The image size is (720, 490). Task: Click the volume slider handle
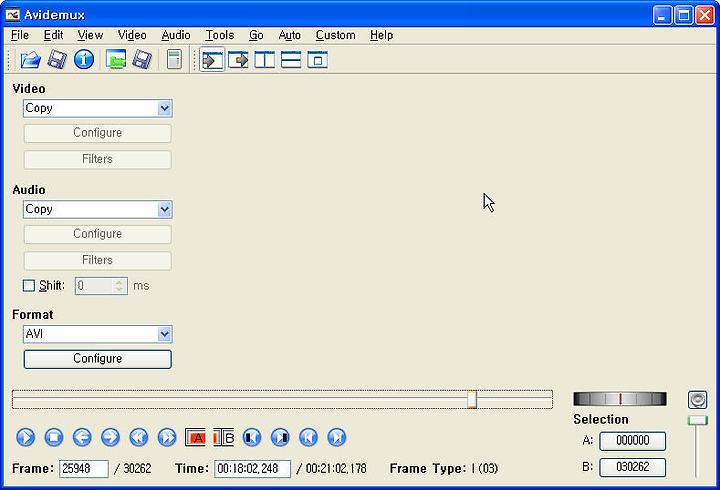click(698, 420)
